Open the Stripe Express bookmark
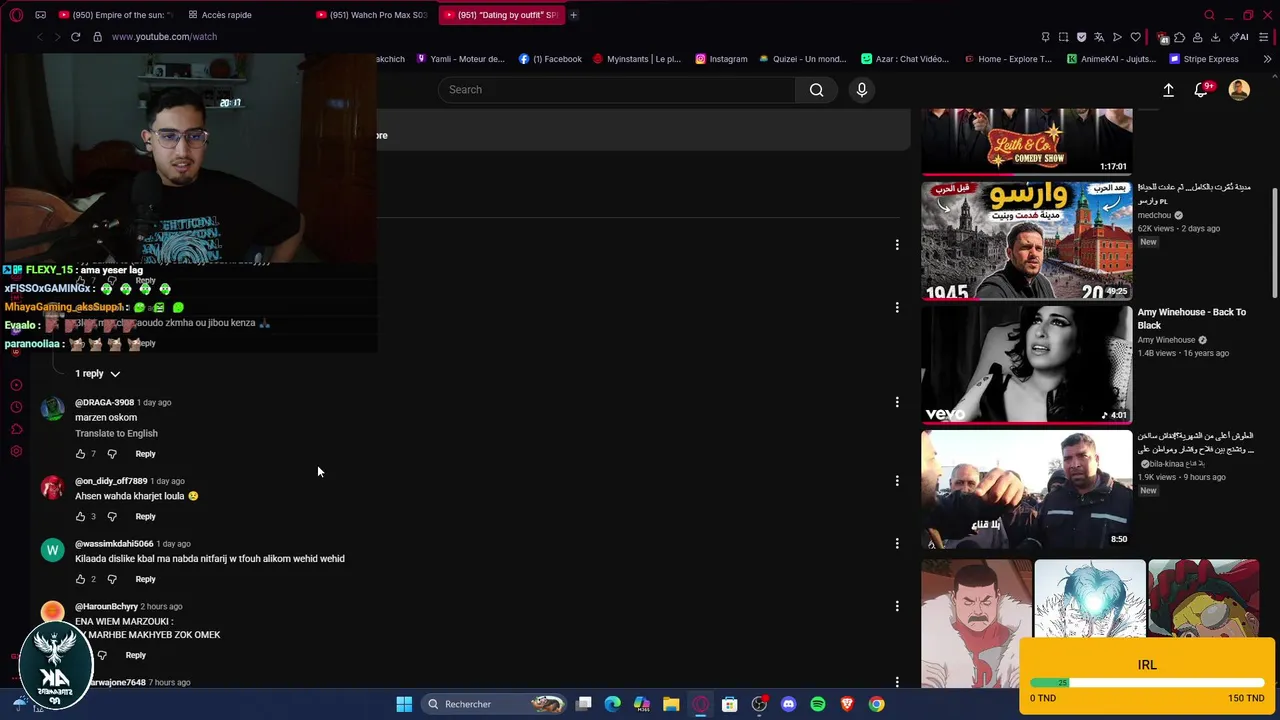 click(1204, 59)
